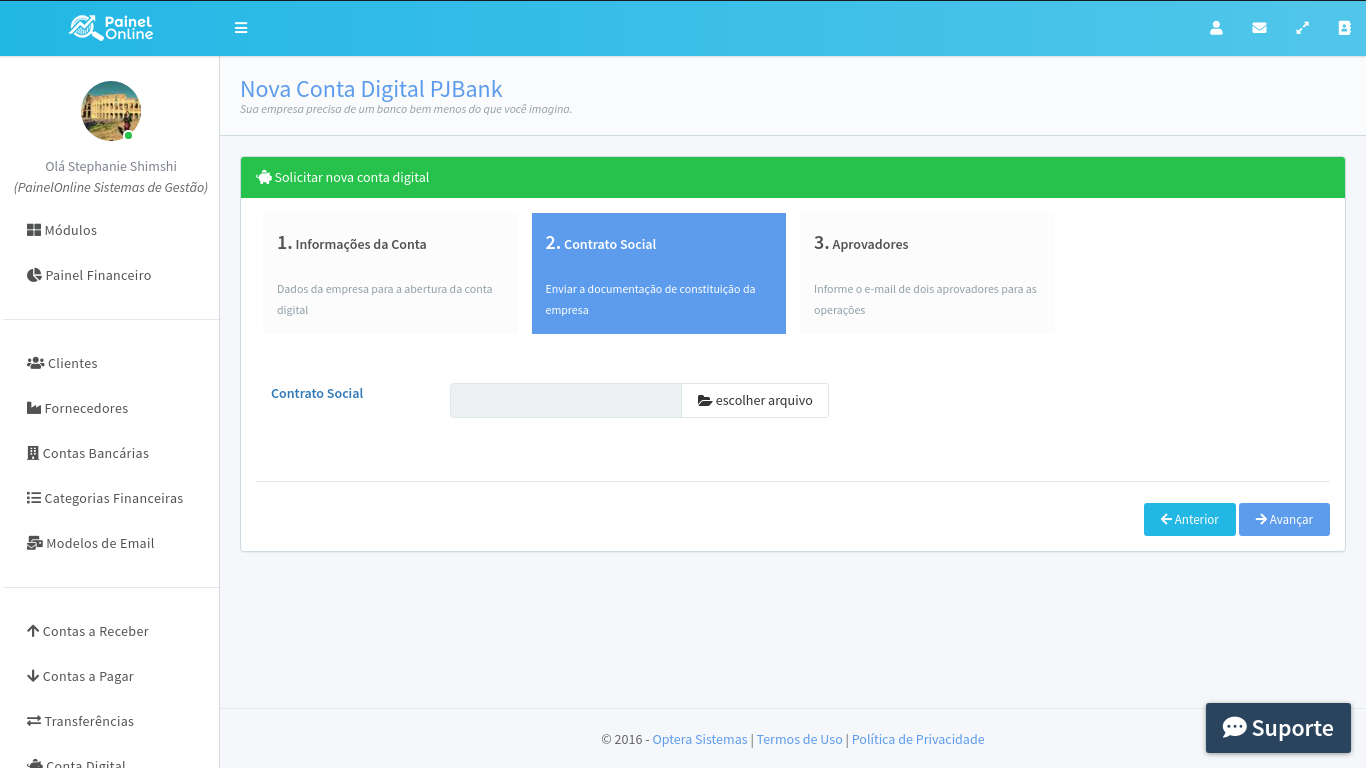Click the Olá Stephanie Shimshi greeting
Image resolution: width=1366 pixels, height=768 pixels.
(111, 166)
